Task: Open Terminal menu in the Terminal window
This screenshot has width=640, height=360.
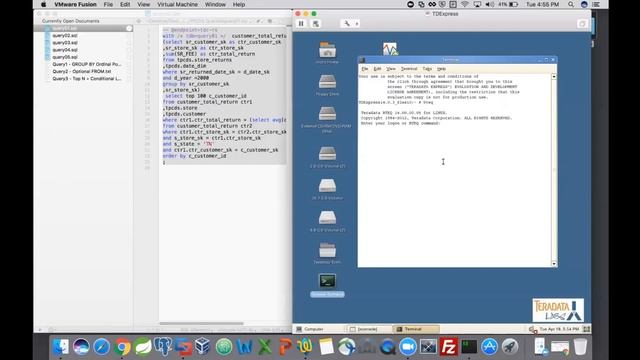Action: 409,69
